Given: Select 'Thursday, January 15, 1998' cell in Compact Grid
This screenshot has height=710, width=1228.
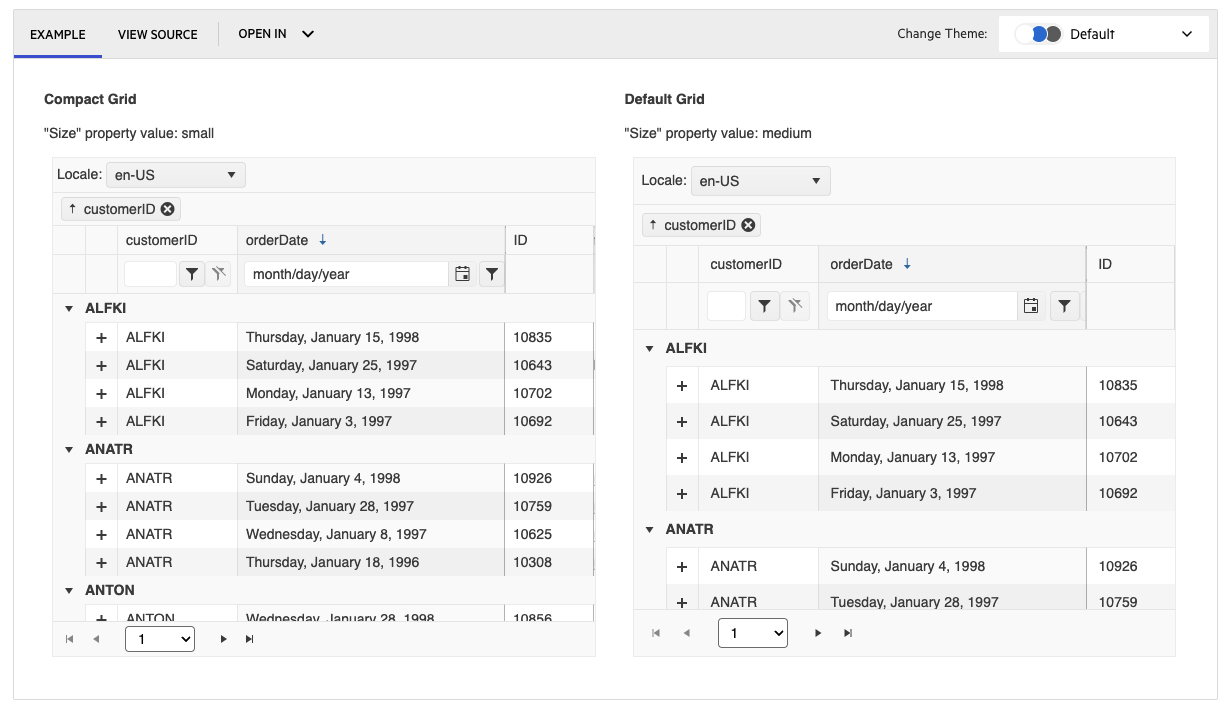Looking at the screenshot, I should tap(371, 338).
